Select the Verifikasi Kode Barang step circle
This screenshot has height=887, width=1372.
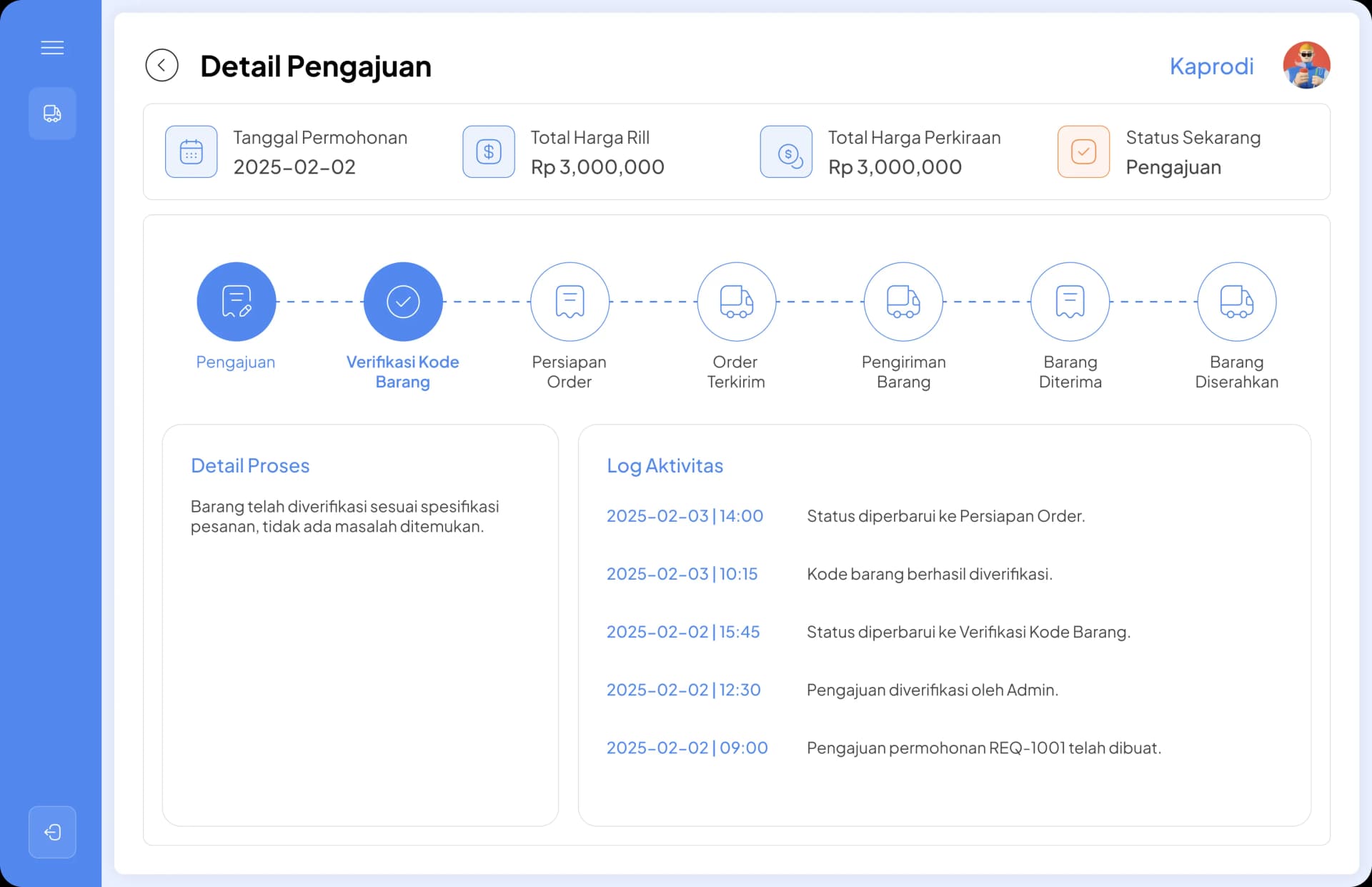(403, 302)
